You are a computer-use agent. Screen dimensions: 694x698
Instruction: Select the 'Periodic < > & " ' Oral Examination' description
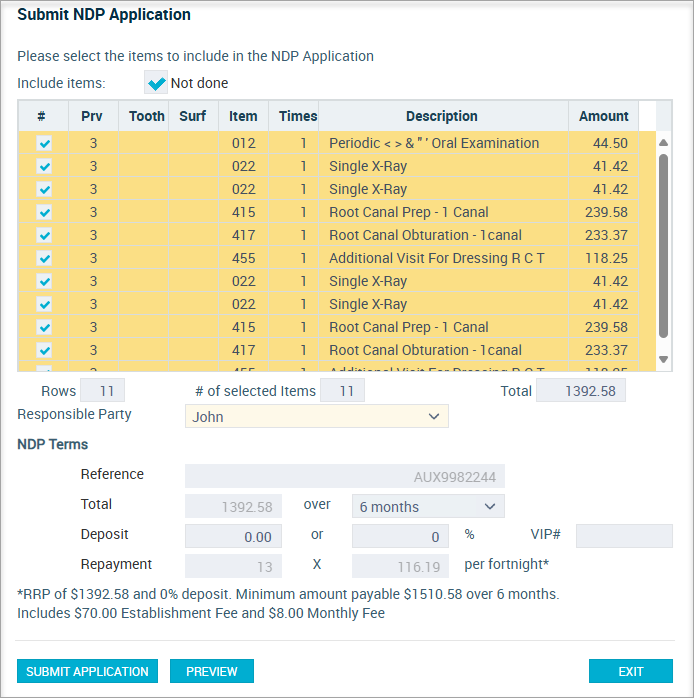(434, 143)
